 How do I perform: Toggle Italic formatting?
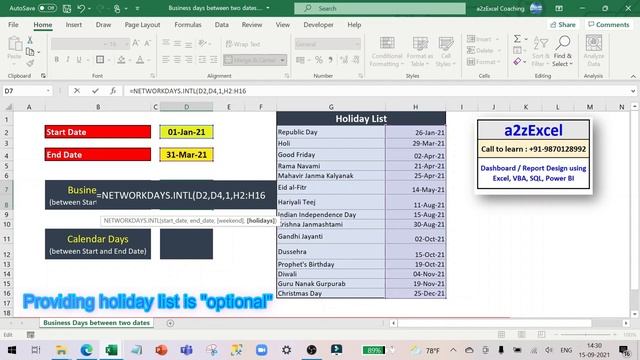[x=68, y=60]
